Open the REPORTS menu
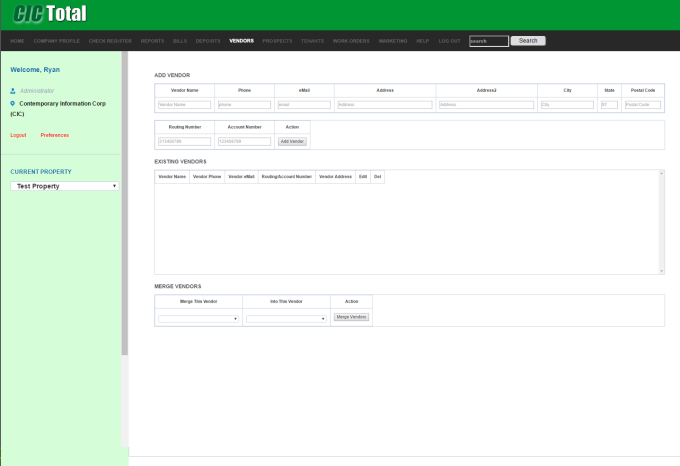Viewport: 680px width, 466px height. point(152,41)
